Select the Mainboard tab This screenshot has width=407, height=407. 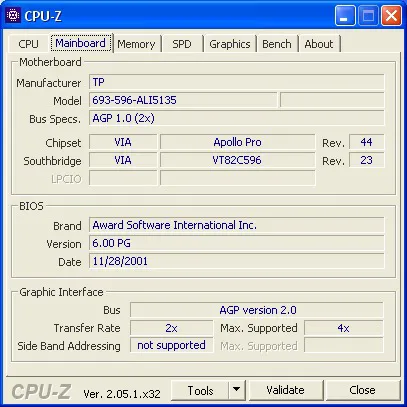(x=81, y=43)
